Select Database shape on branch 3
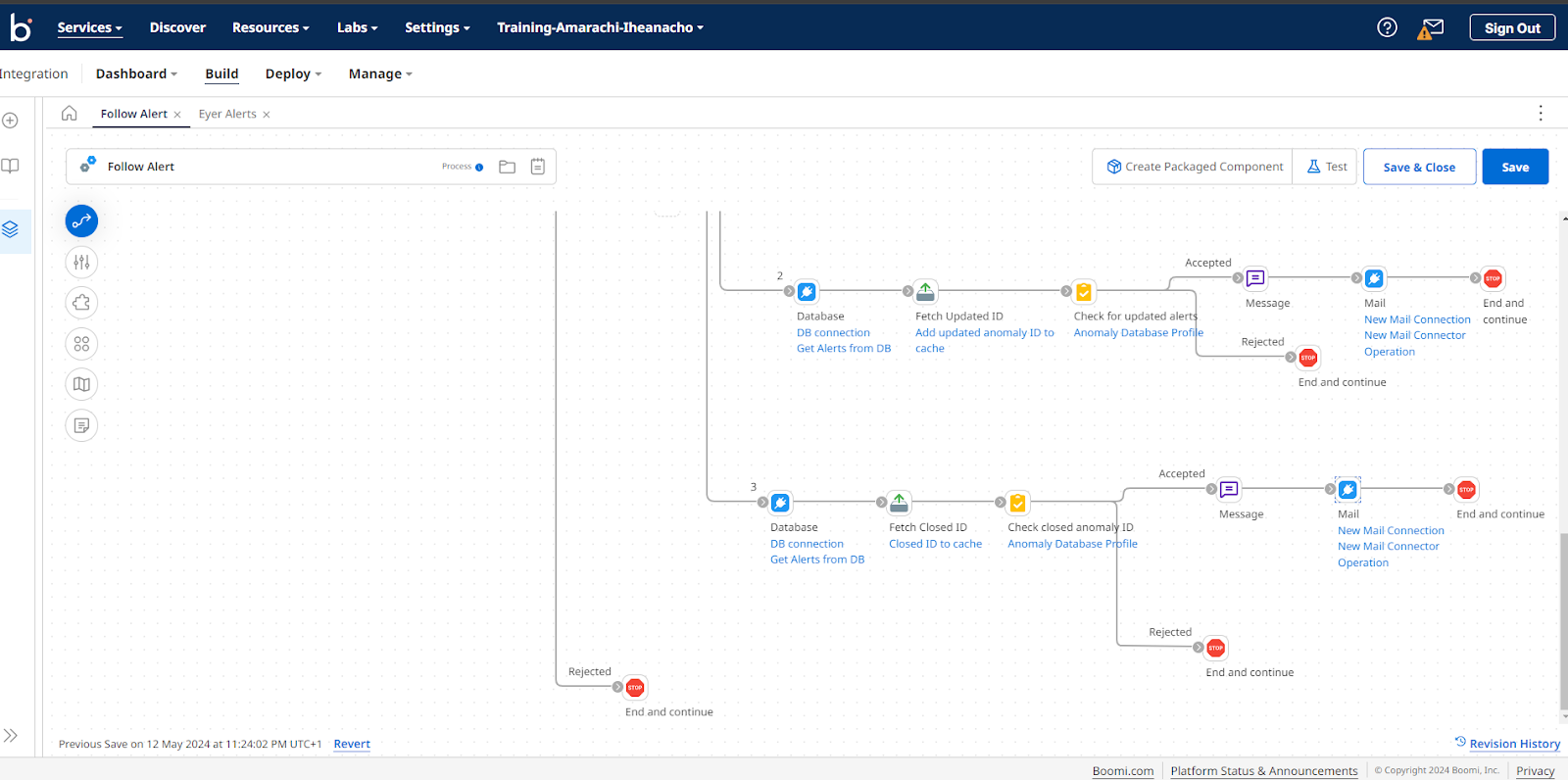Viewport: 1568px width, 780px height. [780, 503]
